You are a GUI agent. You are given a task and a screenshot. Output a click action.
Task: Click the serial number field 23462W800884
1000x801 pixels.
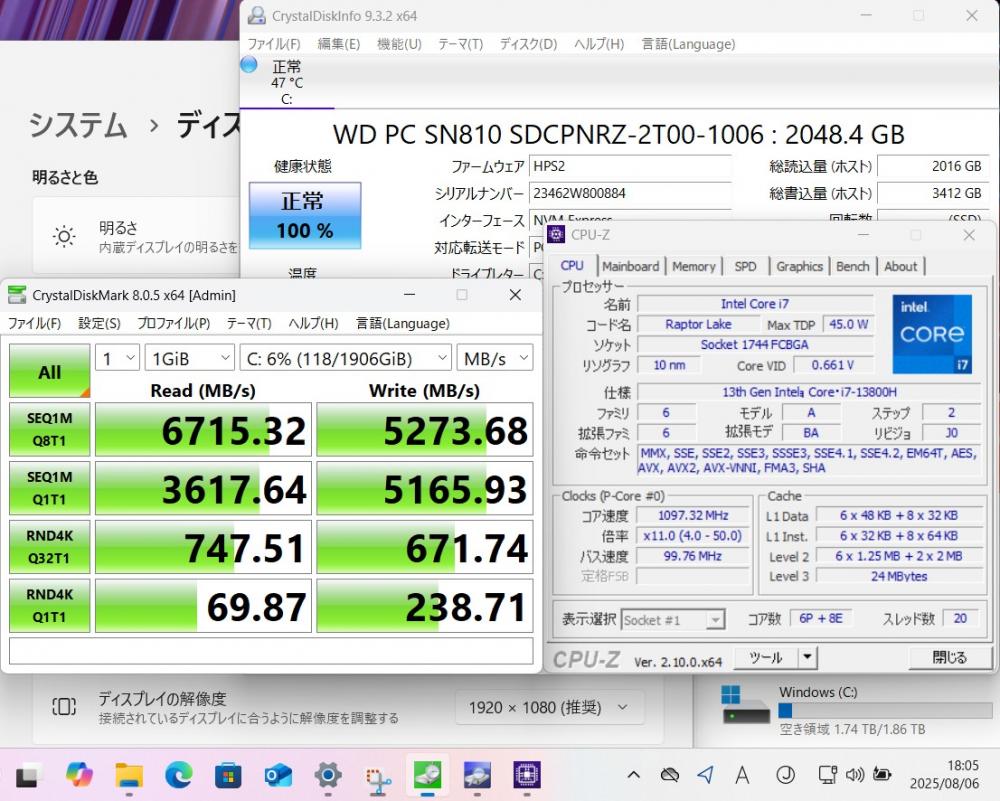point(630,193)
